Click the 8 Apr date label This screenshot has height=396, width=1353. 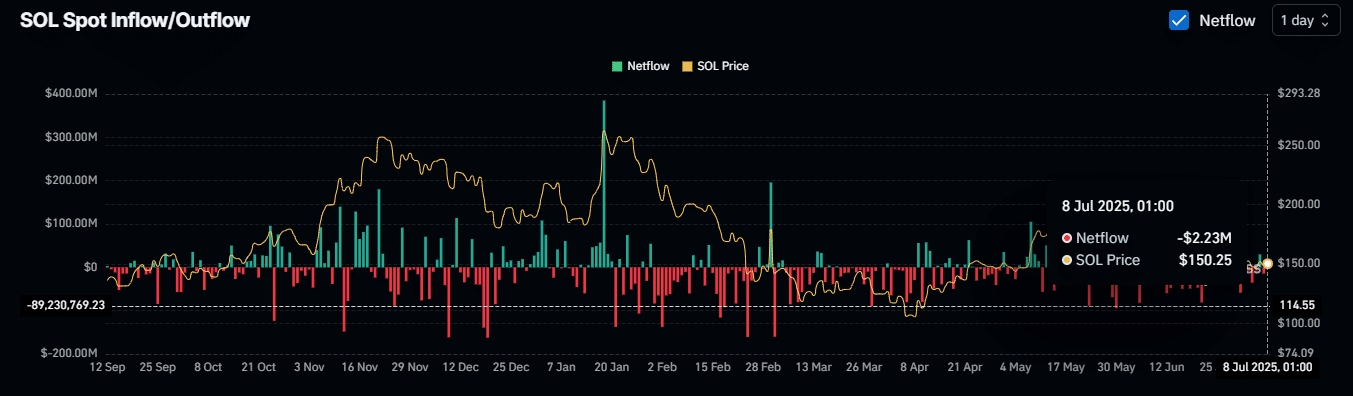(915, 368)
